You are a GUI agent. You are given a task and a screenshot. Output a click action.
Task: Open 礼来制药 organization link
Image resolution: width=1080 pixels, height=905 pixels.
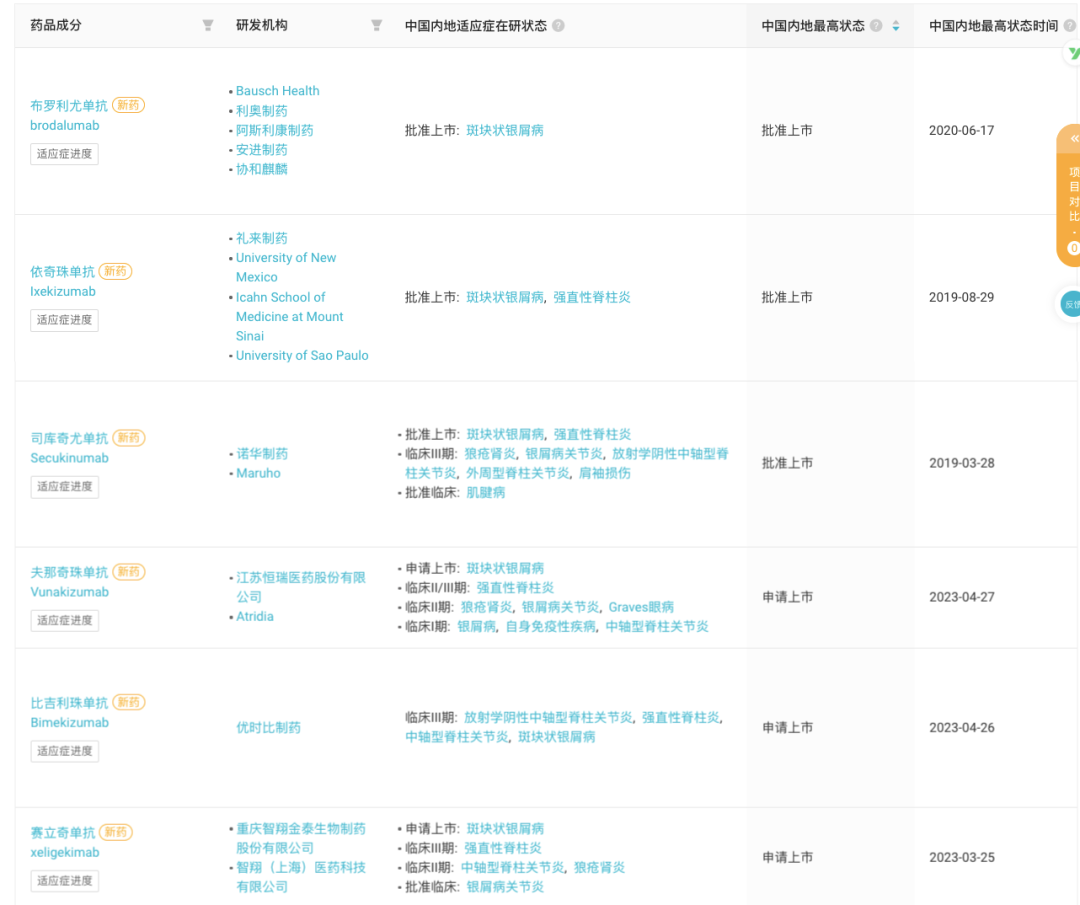click(262, 238)
